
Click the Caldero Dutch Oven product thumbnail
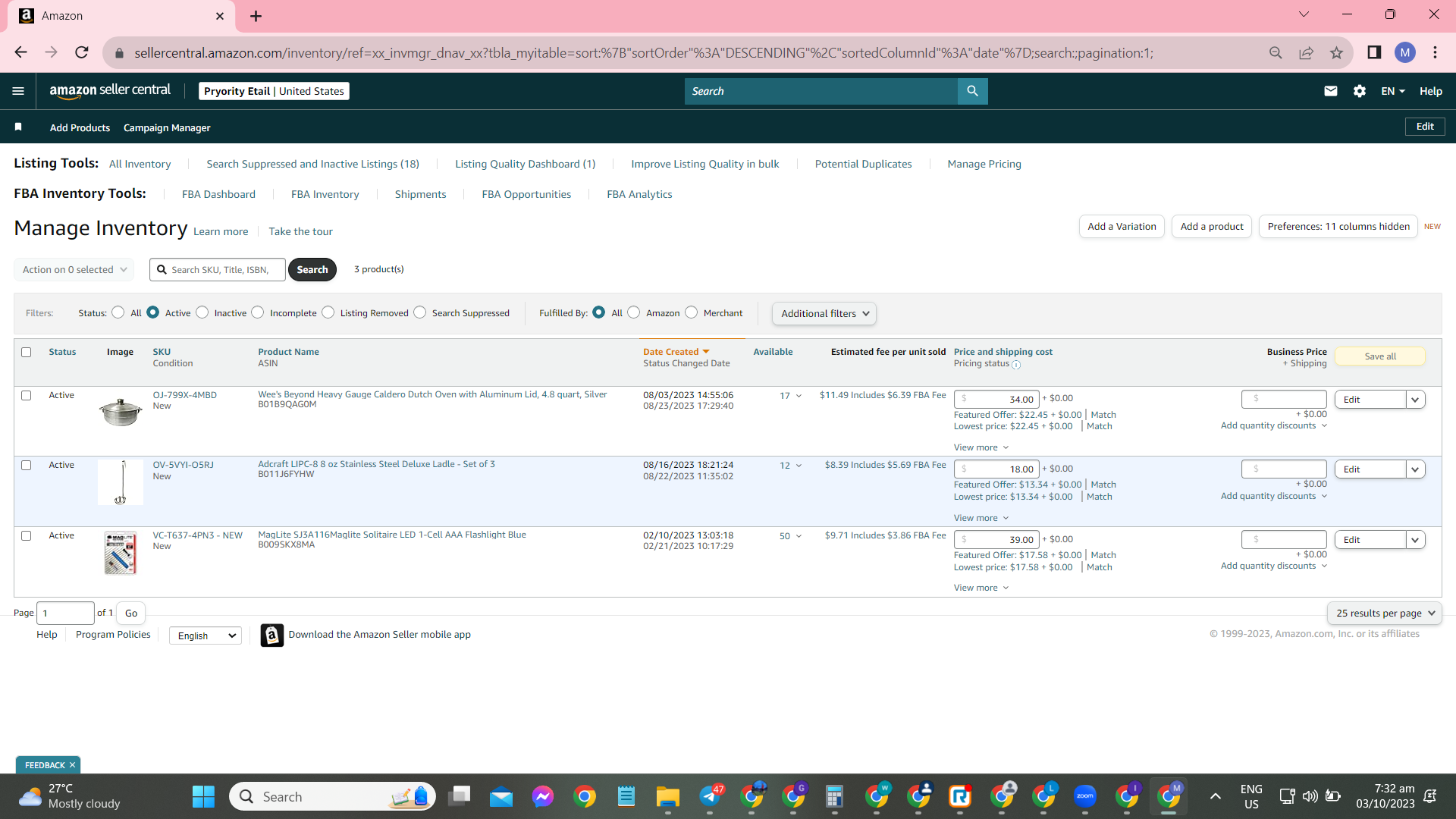point(121,411)
